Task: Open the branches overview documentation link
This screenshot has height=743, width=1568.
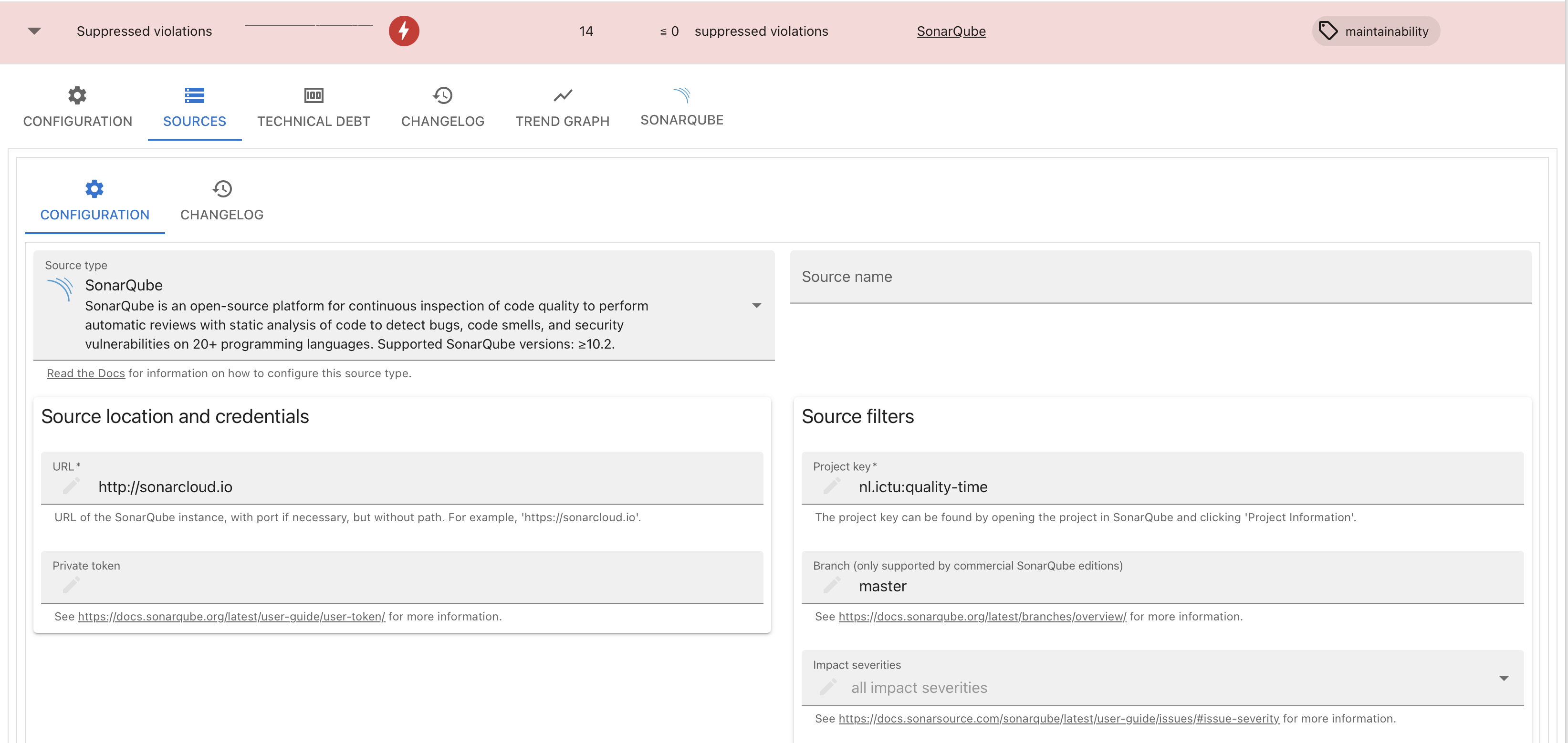Action: 983,617
